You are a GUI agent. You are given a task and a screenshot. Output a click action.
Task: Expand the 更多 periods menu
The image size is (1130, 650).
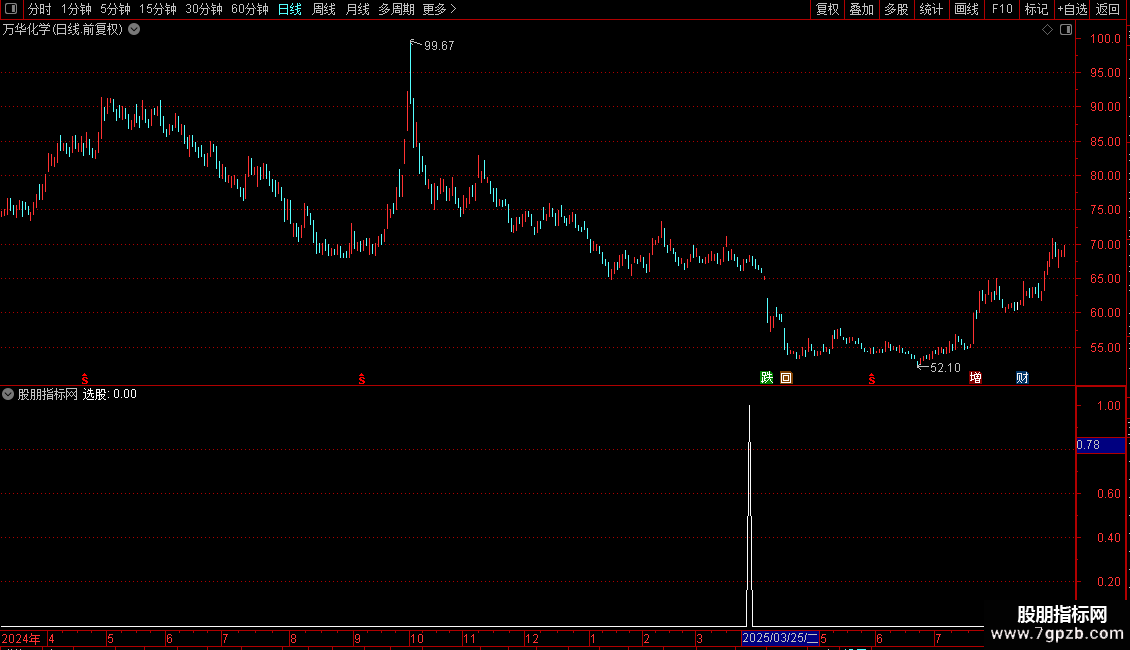click(x=439, y=9)
